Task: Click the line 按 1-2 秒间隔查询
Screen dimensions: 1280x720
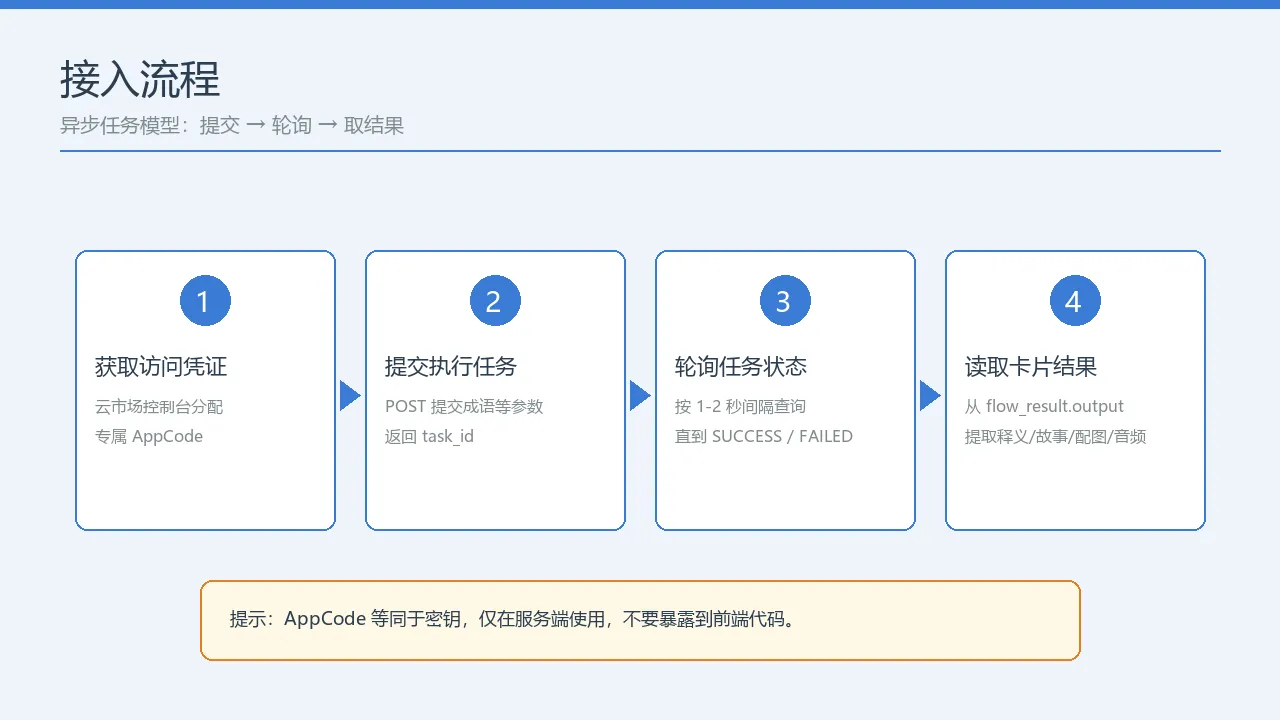Action: [x=740, y=406]
